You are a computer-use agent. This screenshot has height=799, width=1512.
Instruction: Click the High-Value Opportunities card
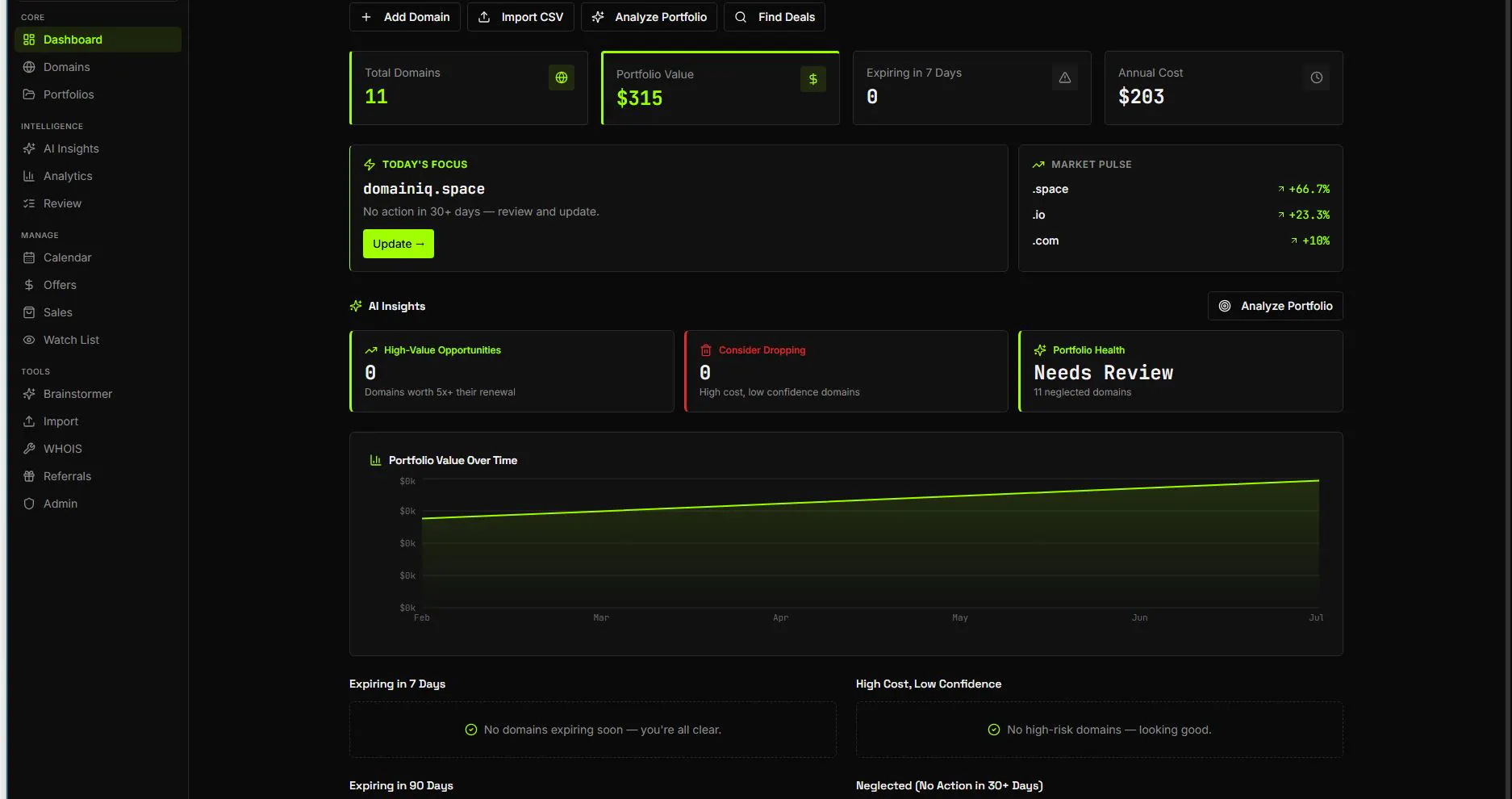(512, 371)
